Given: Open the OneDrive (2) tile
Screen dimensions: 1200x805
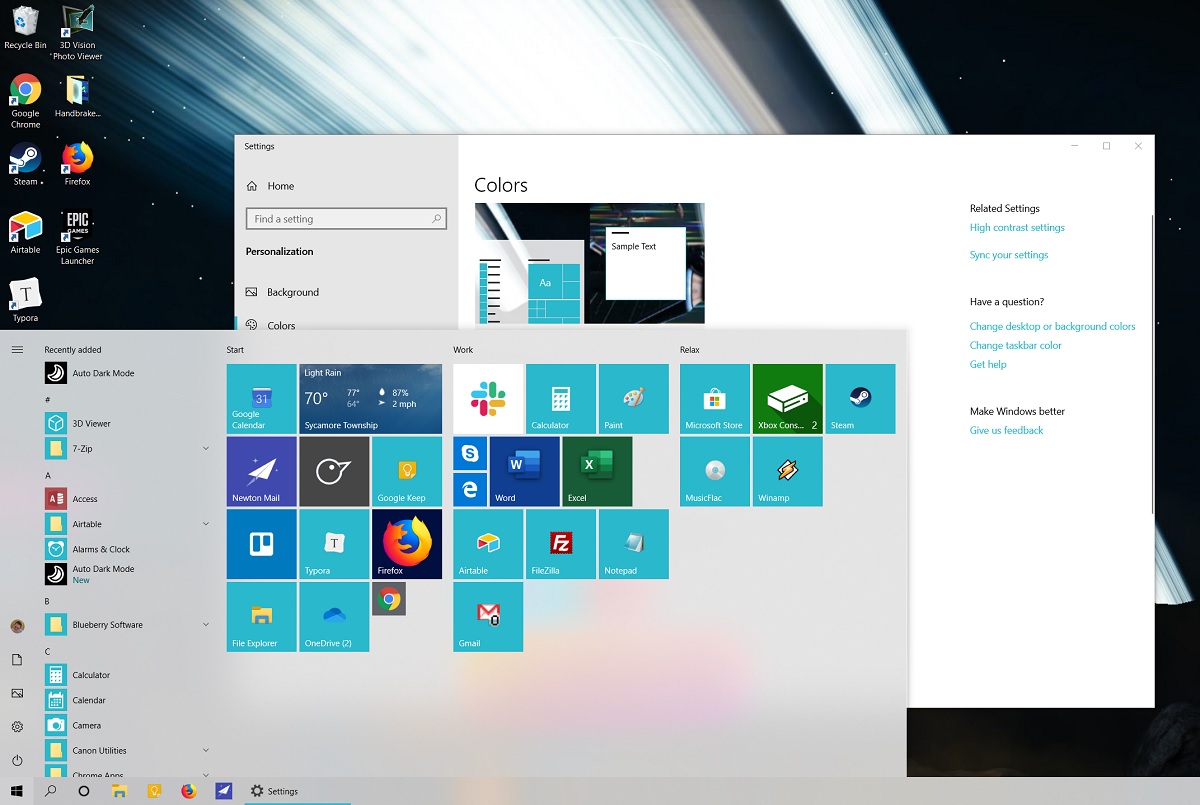Looking at the screenshot, I should 334,617.
